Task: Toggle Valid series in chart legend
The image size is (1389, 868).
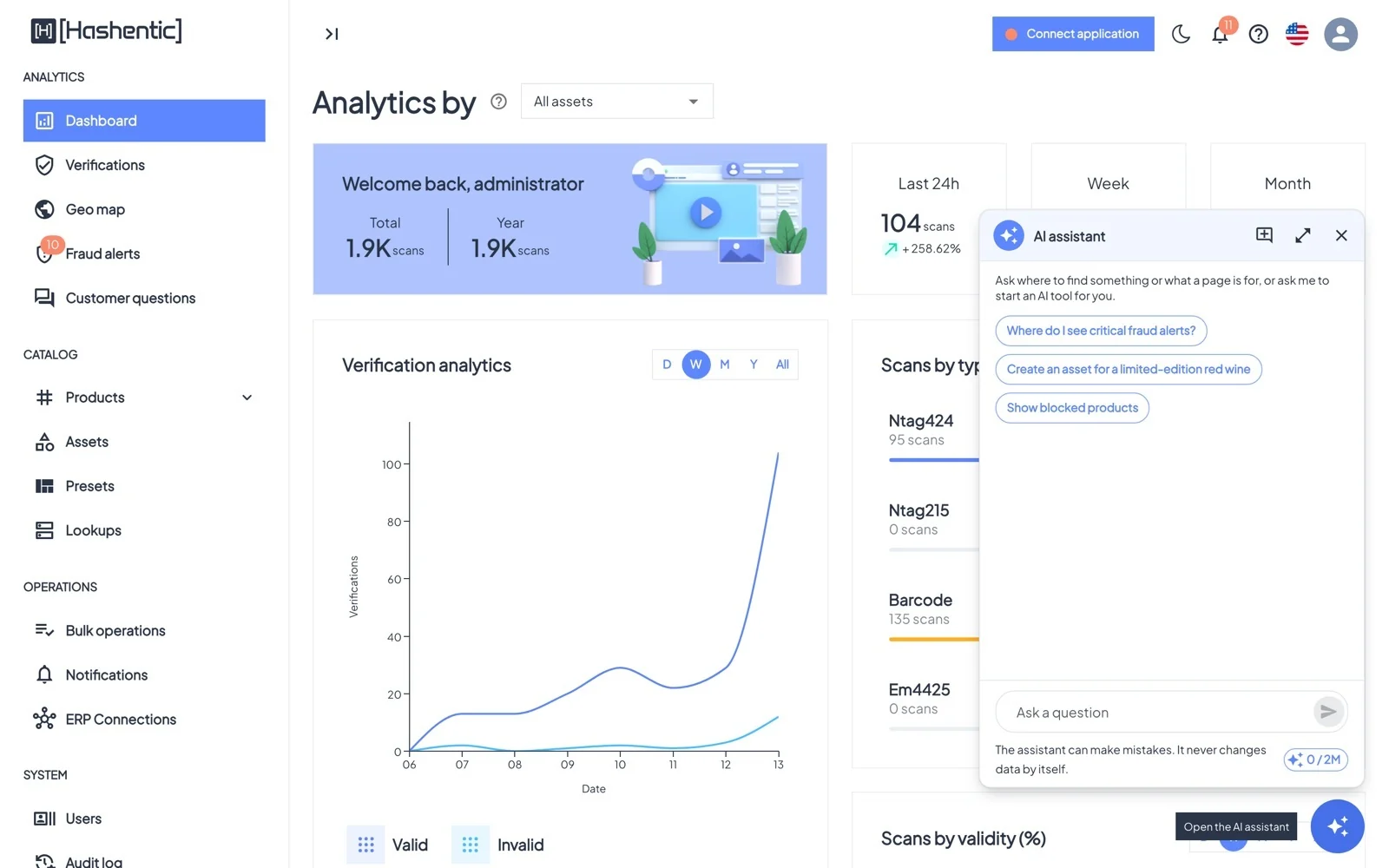Action: 387,845
